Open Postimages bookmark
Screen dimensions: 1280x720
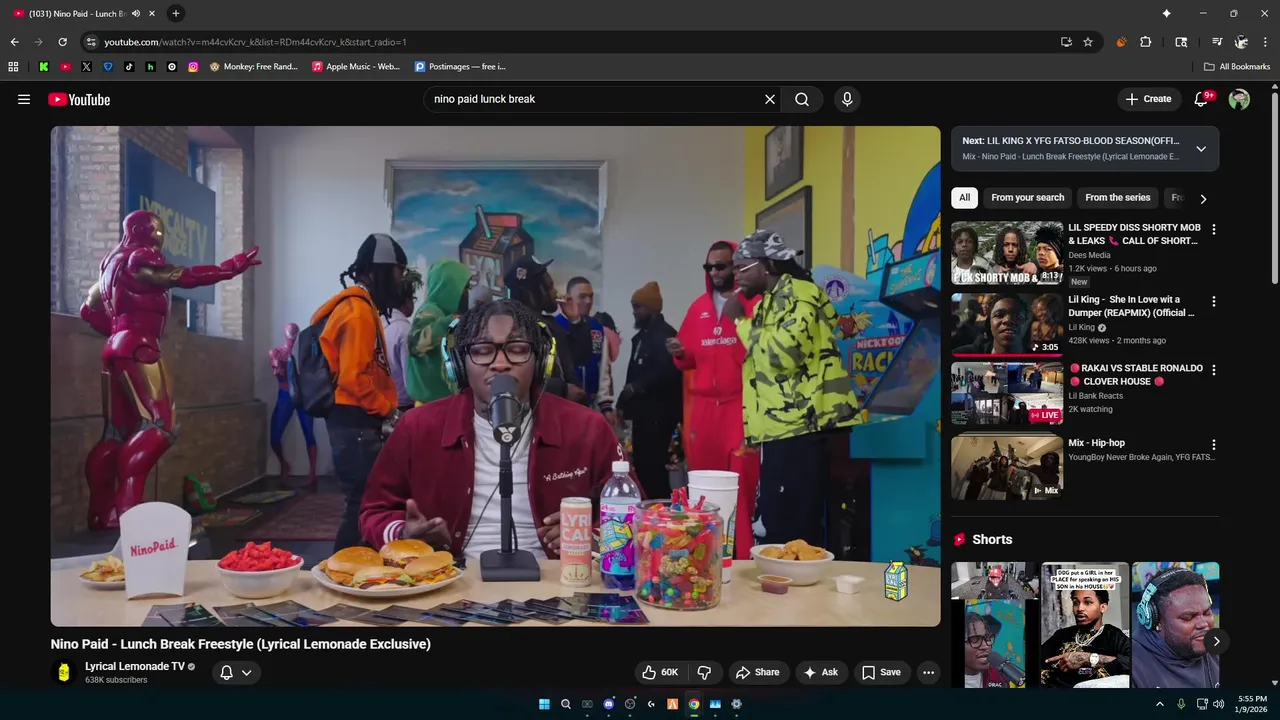click(461, 67)
